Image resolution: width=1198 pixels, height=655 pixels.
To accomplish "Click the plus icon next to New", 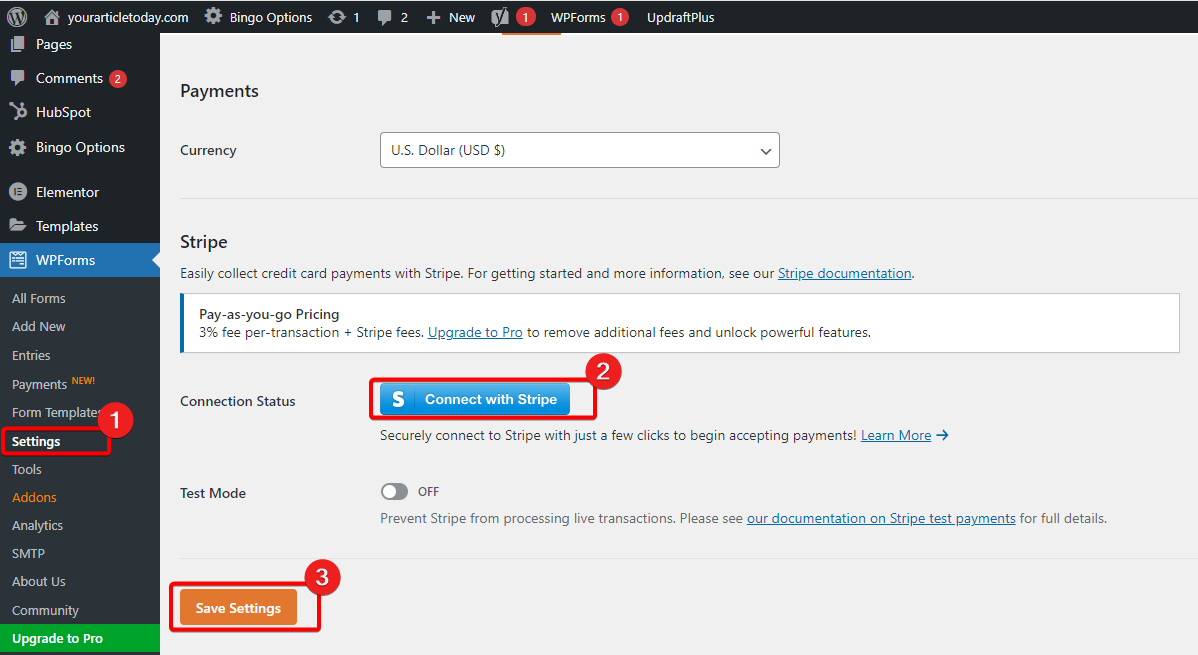I will pyautogui.click(x=433, y=17).
